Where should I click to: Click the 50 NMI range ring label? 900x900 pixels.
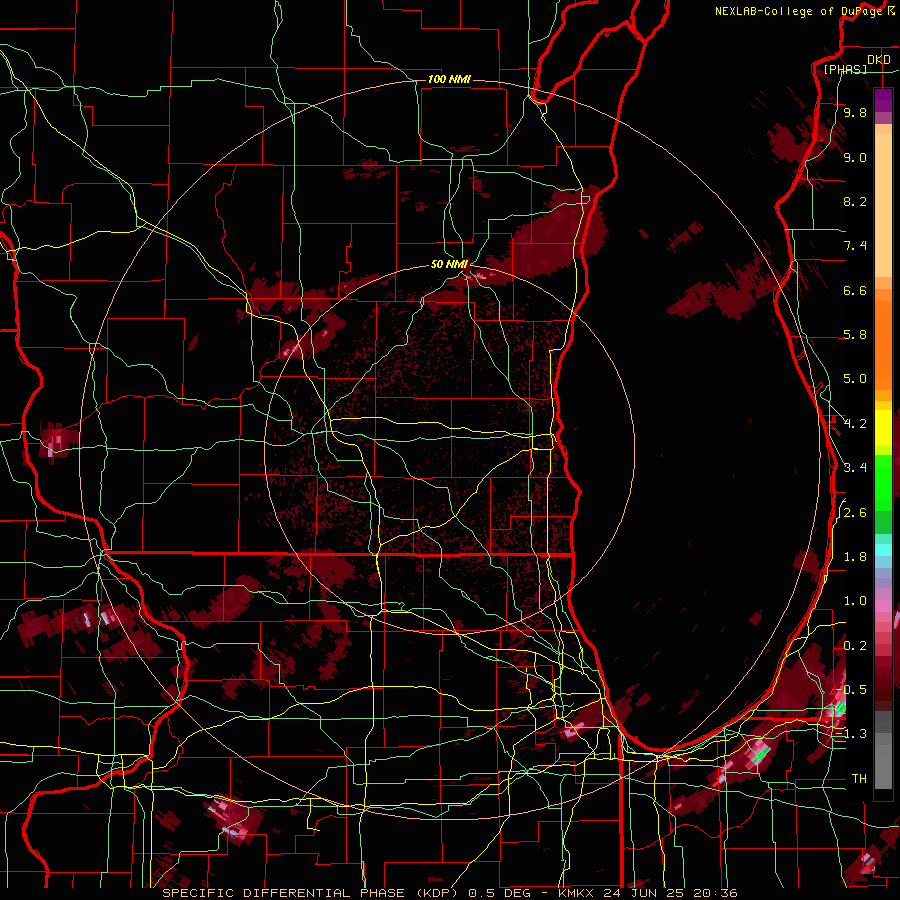pos(449,264)
